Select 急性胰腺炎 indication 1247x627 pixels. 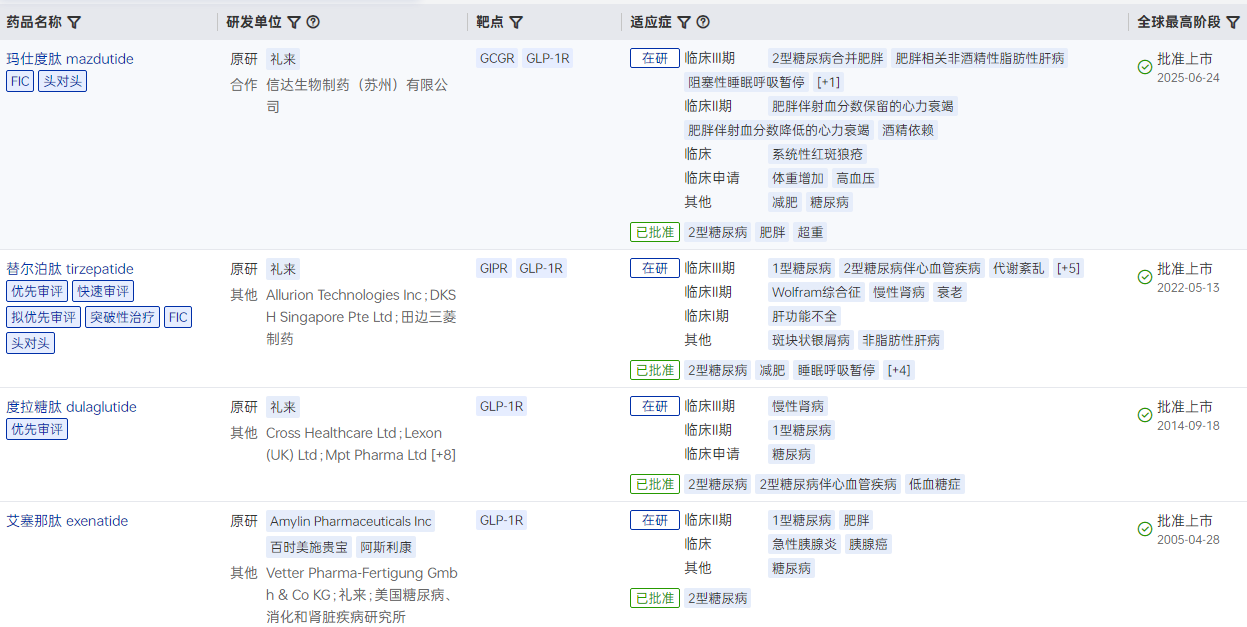tap(804, 544)
